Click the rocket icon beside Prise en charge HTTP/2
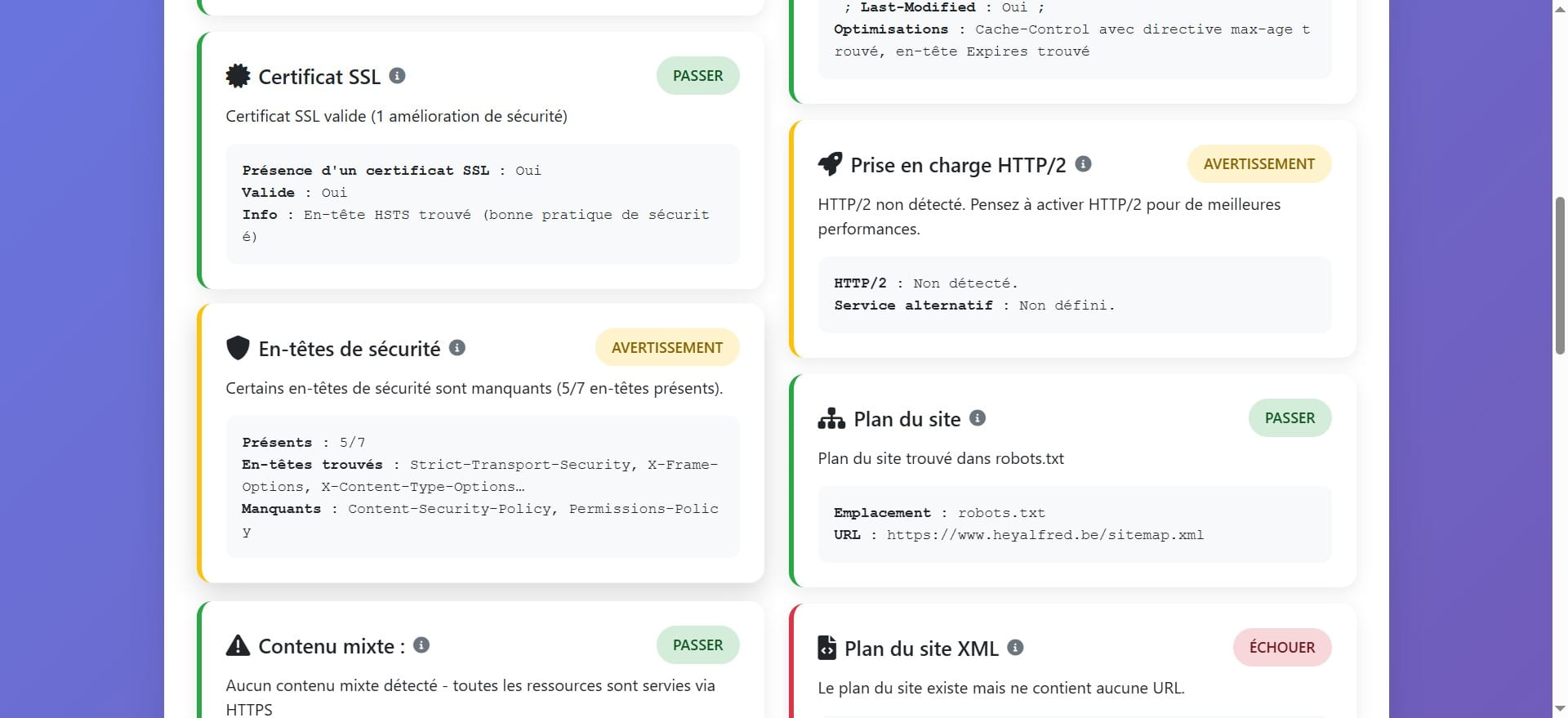Screen dimensions: 1568x718 click(x=831, y=164)
